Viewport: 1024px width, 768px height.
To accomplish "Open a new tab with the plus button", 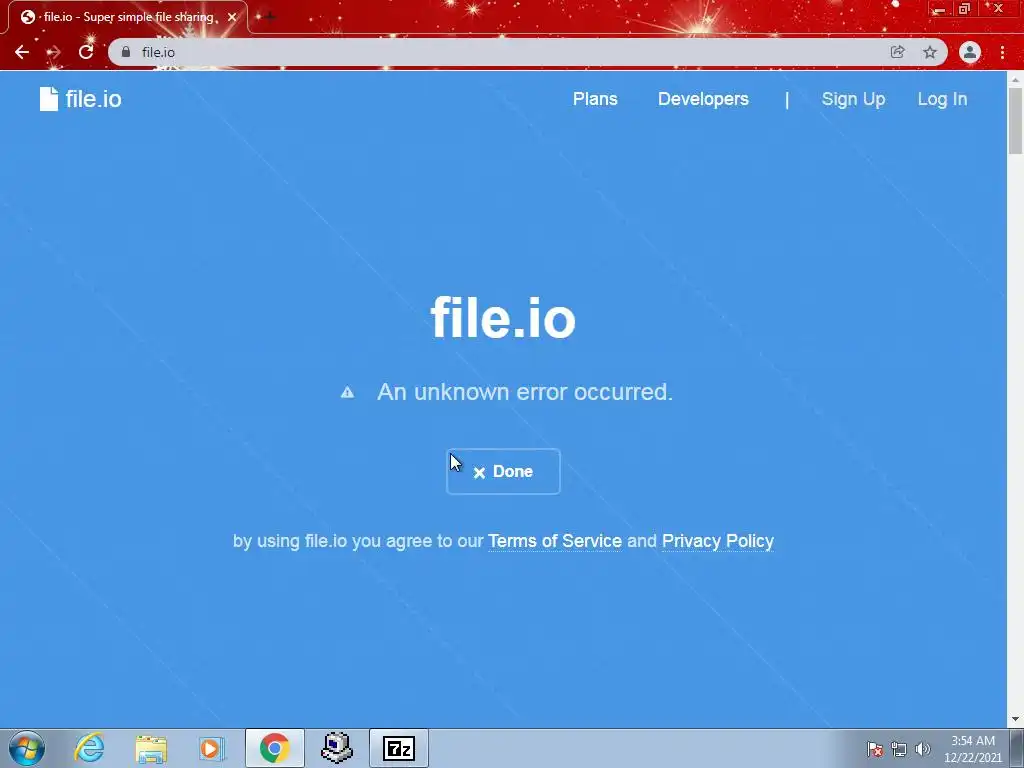I will (270, 17).
